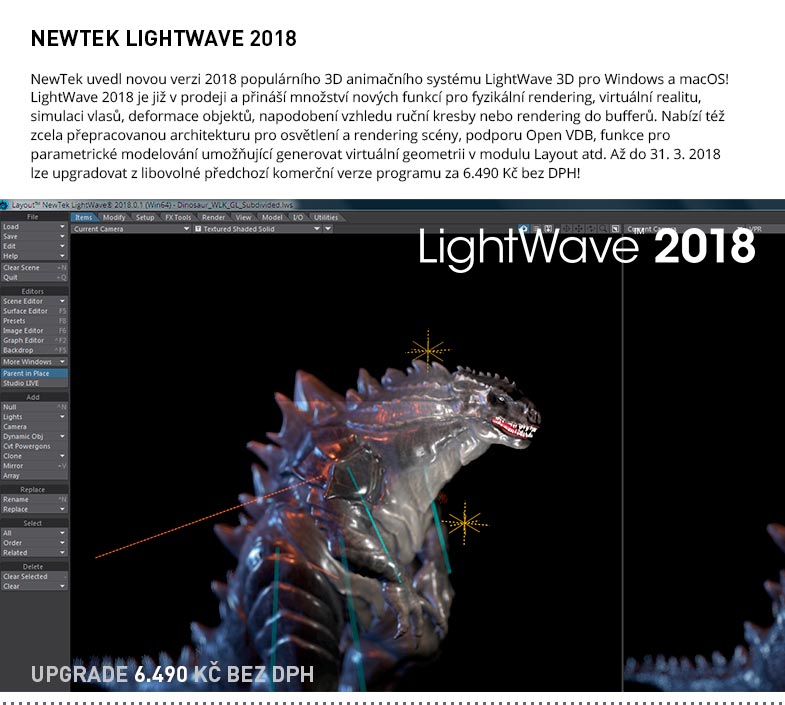The height and width of the screenshot is (705, 785).
Task: Select the light gizmo above the dinosaur's head
Action: click(428, 350)
